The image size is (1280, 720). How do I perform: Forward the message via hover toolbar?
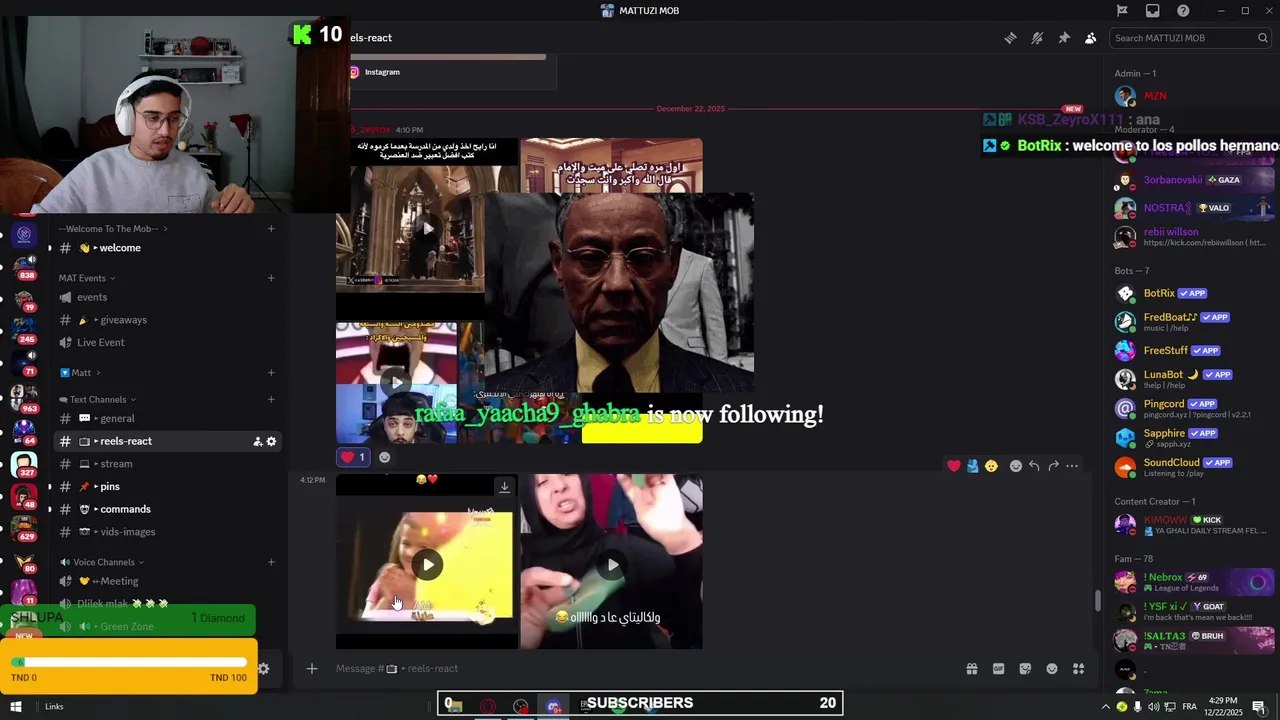coord(1053,466)
